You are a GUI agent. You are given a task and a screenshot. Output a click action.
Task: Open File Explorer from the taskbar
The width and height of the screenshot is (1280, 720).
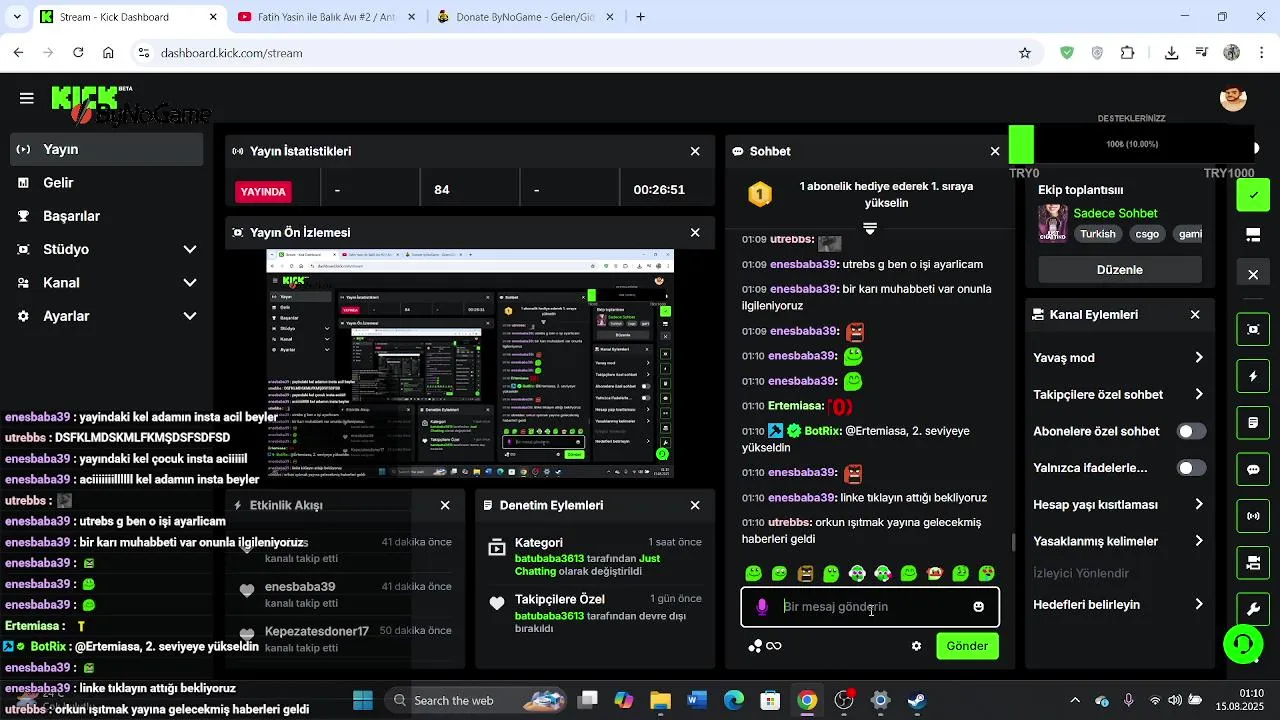click(x=660, y=700)
